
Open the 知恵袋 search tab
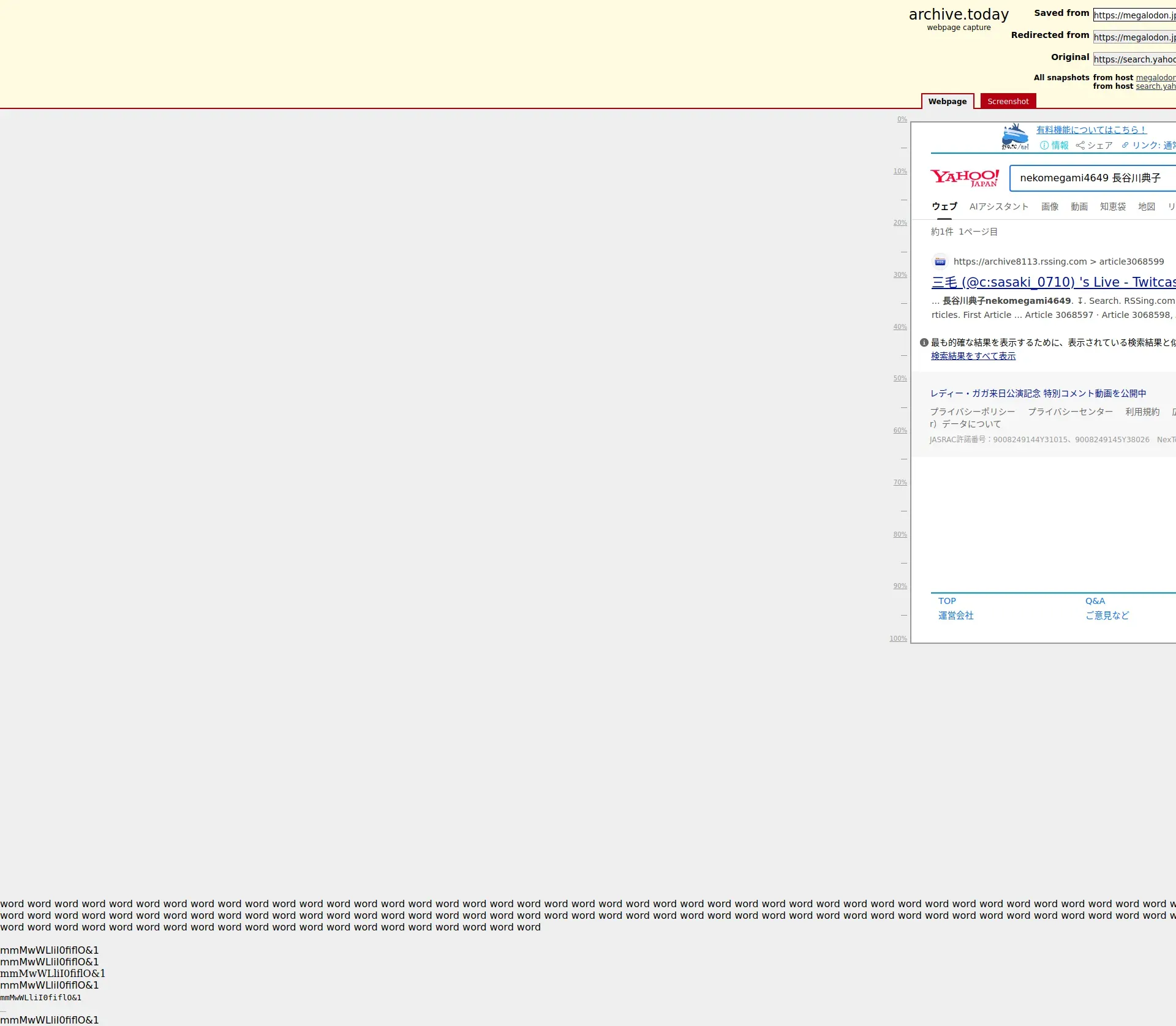tap(1112, 207)
